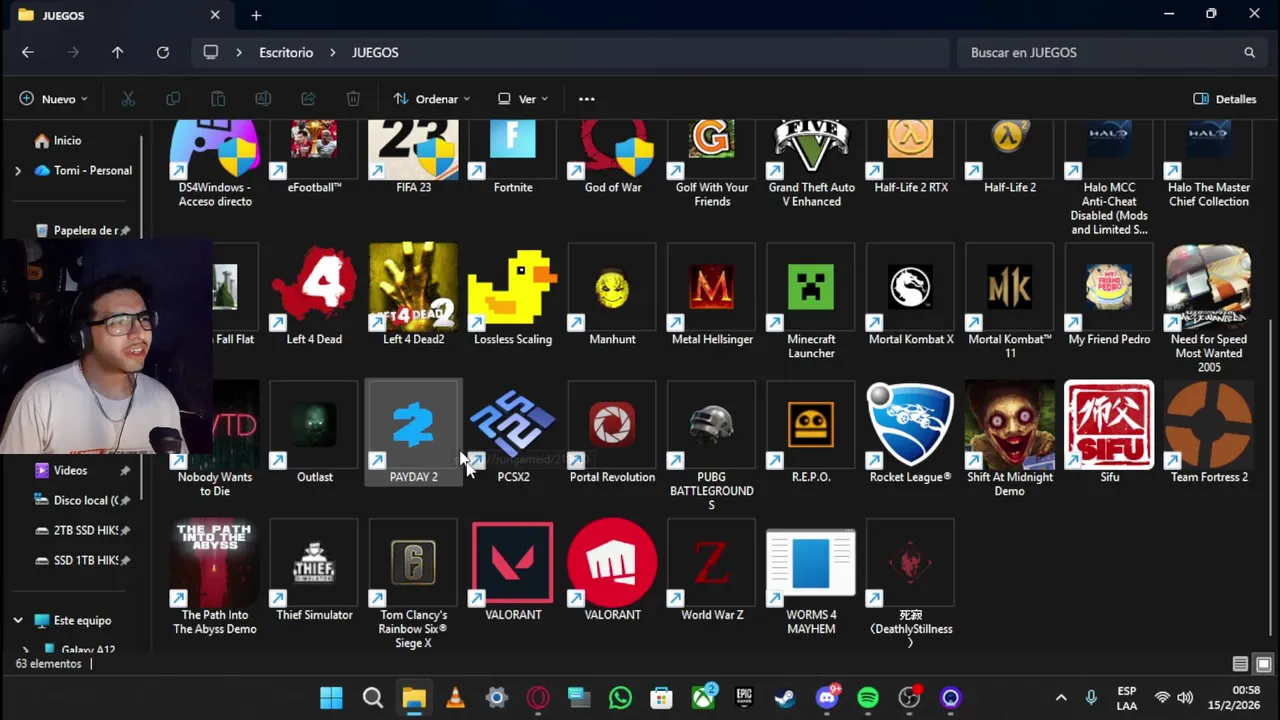Select Halo The Master Chief Collection icon
Viewport: 1280px width, 720px height.
[x=1208, y=150]
